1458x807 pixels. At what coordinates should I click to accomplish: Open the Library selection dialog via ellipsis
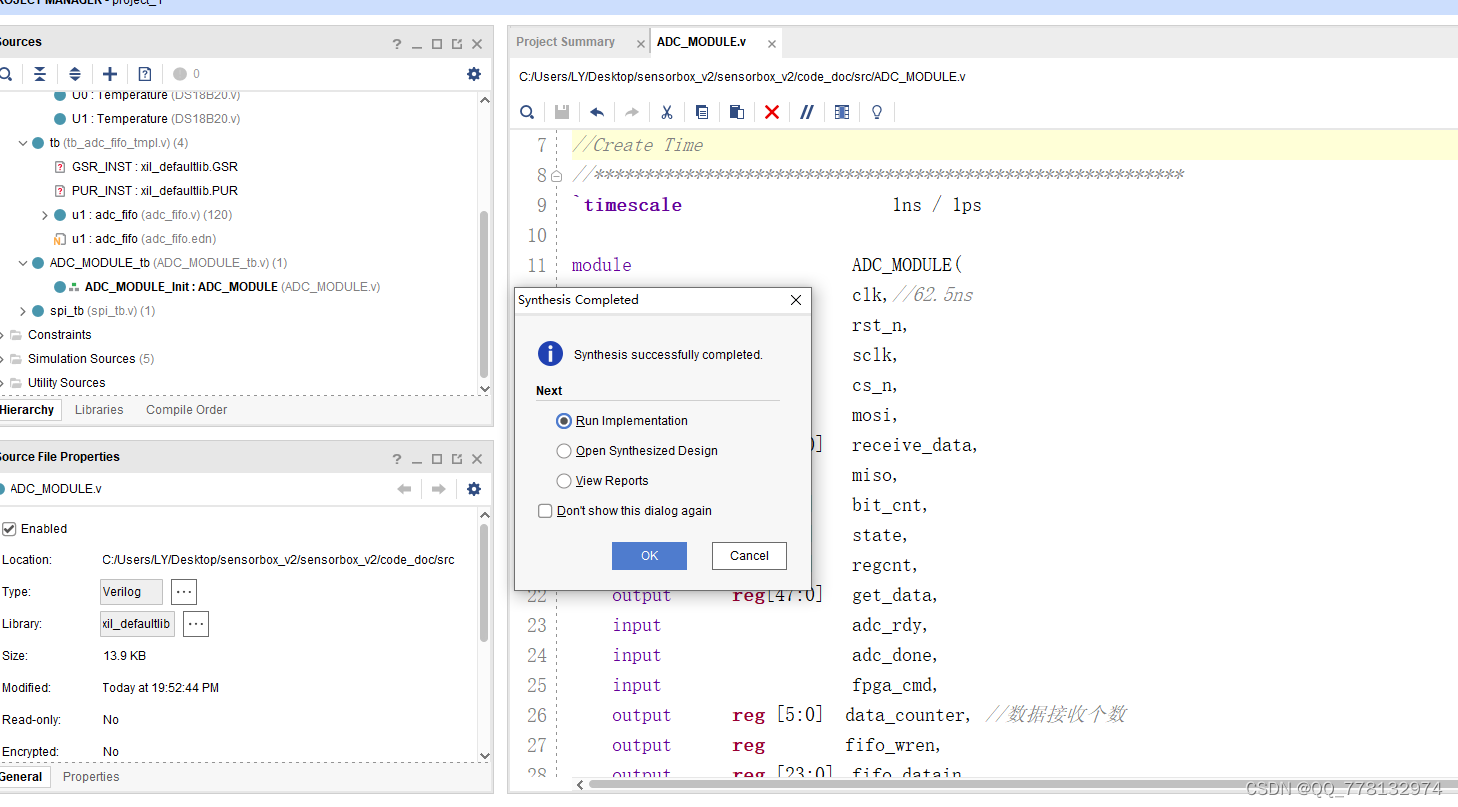[195, 623]
